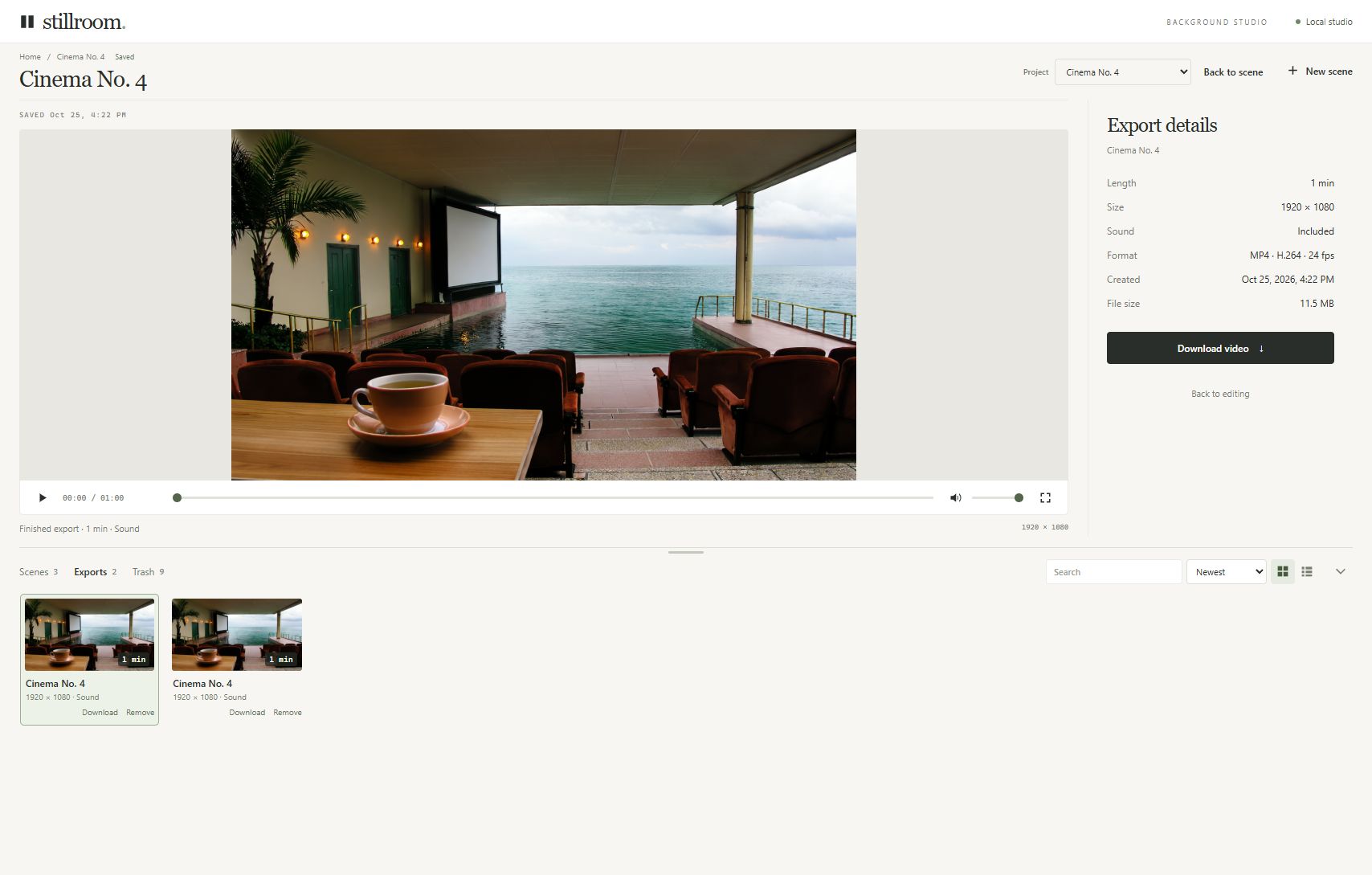Go Back to editing
This screenshot has height=875, width=1372.
tap(1220, 394)
